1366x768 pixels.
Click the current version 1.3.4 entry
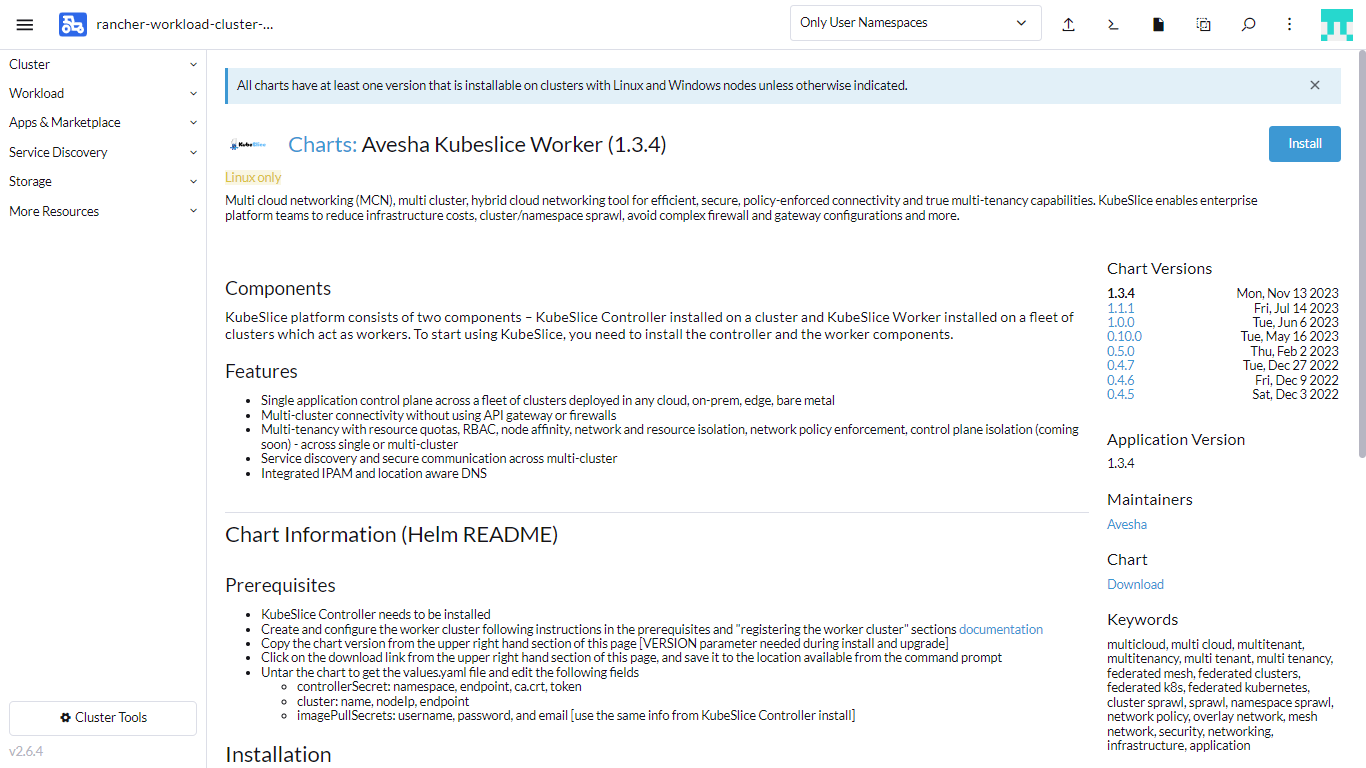pos(1121,294)
